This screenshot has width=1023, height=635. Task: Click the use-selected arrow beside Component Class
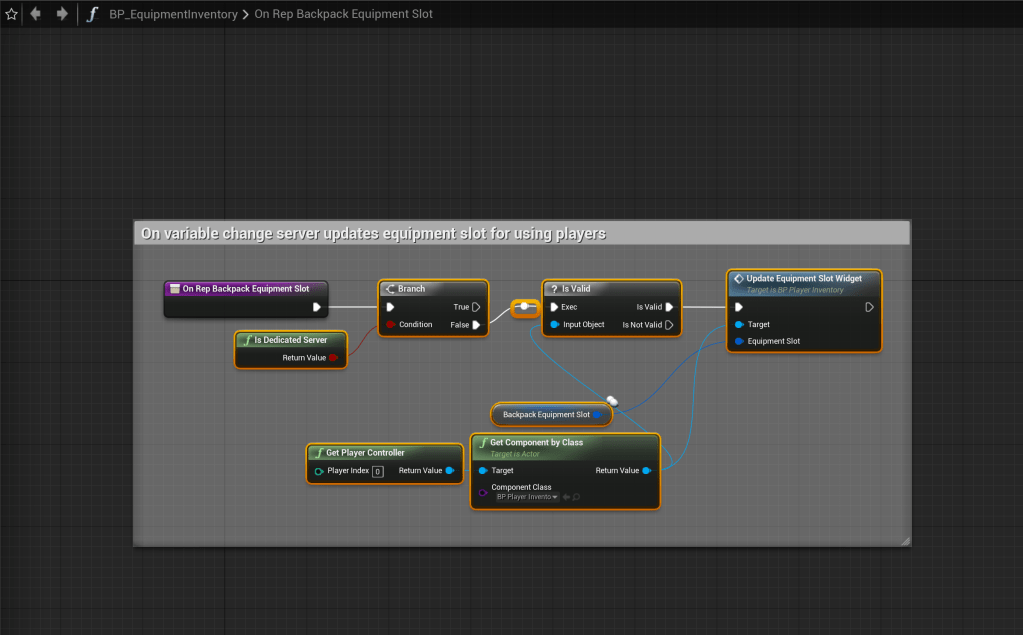tap(566, 497)
